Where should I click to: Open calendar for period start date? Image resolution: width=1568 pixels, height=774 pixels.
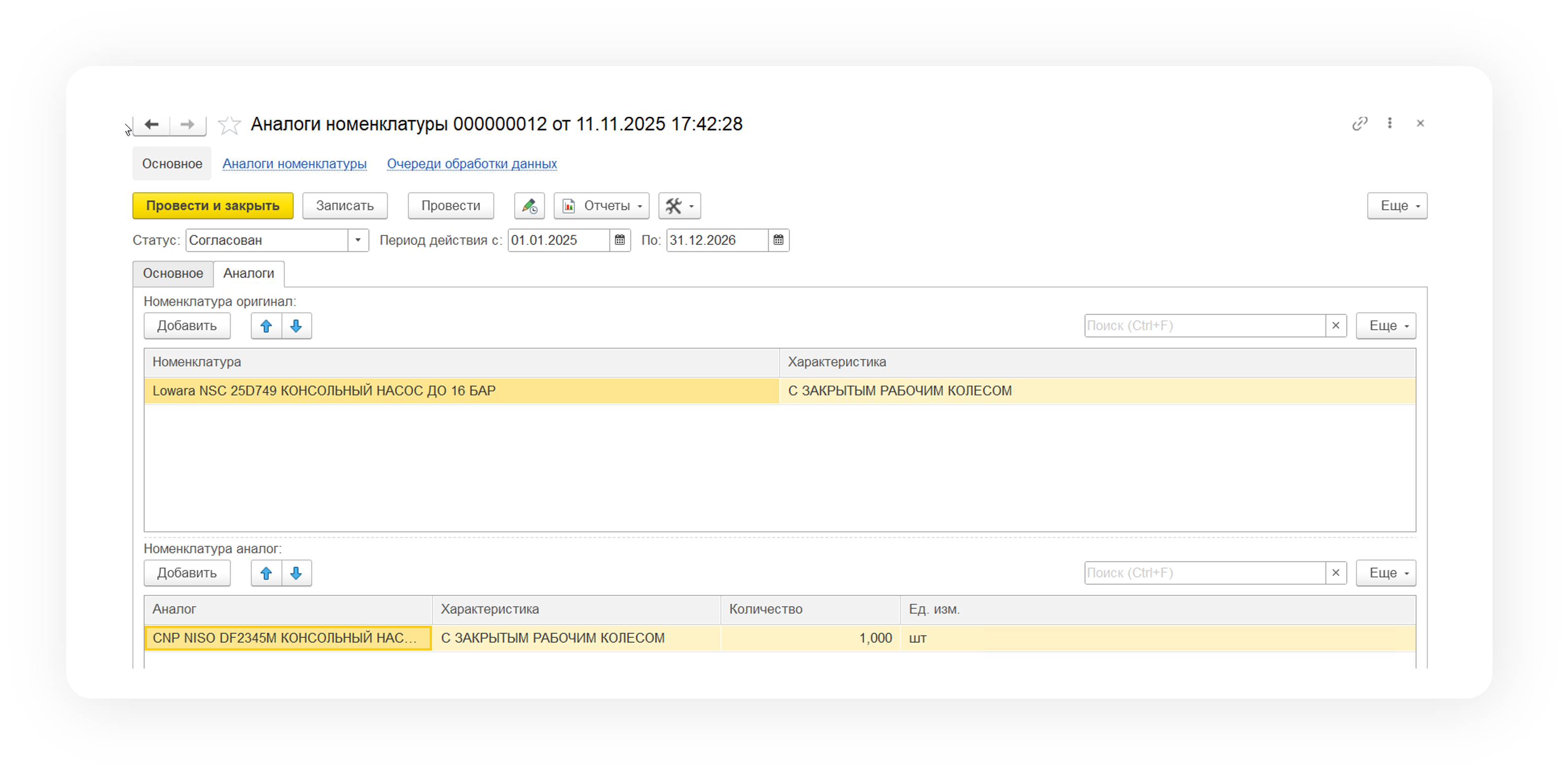pos(620,240)
